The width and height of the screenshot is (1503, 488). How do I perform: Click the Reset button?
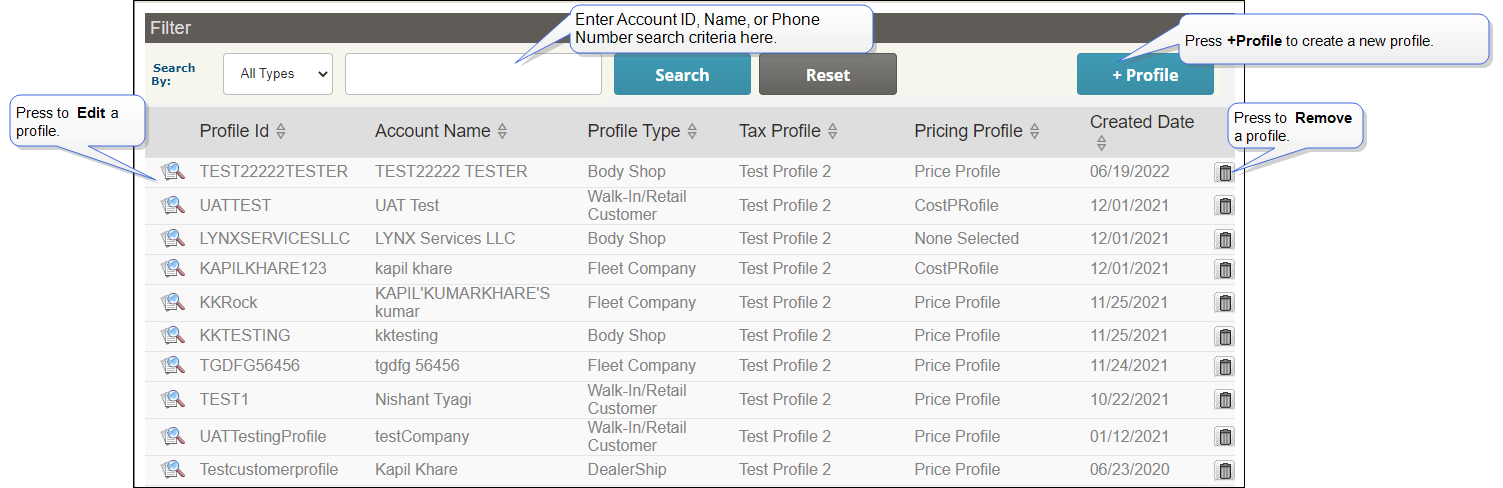click(827, 75)
